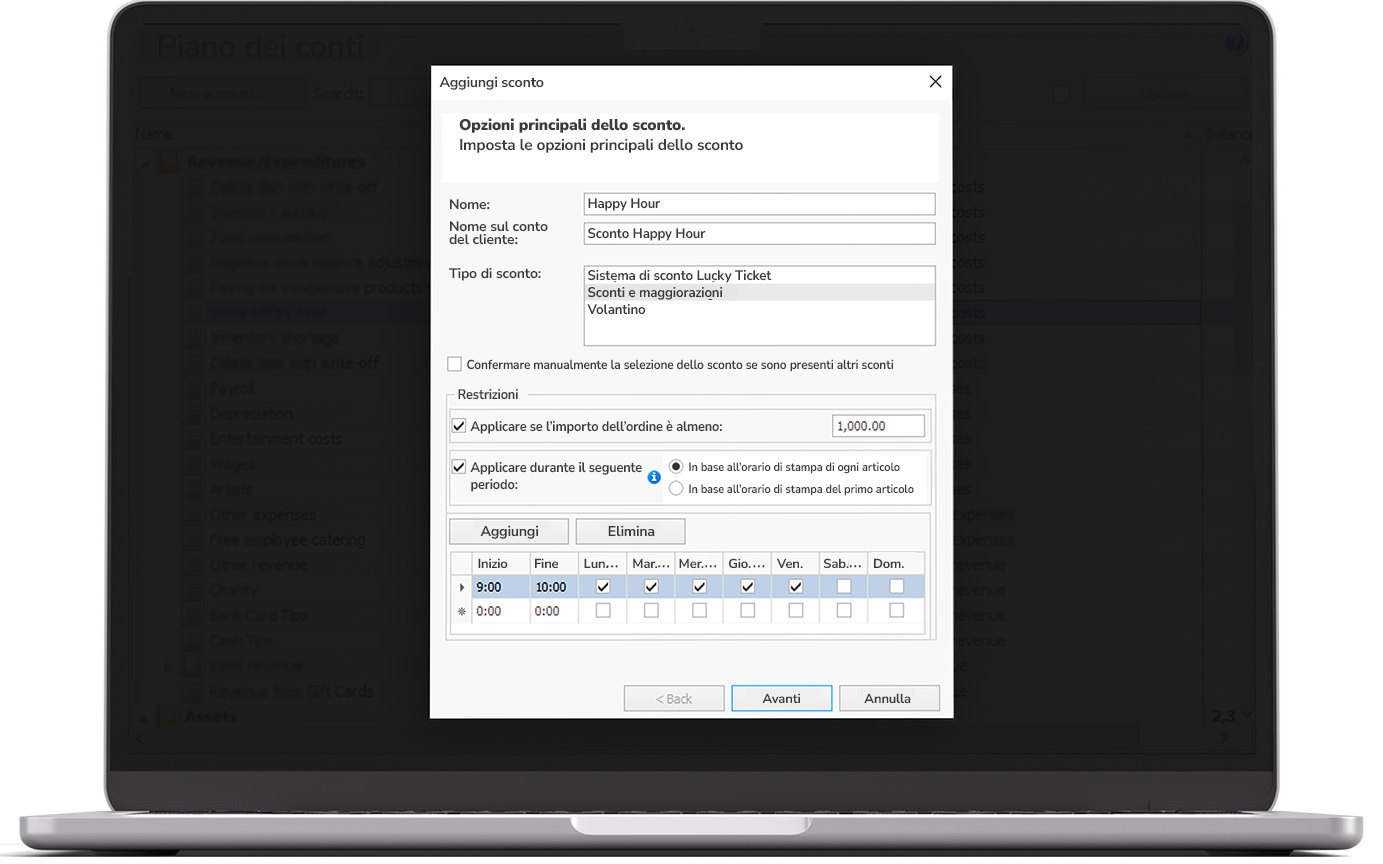The height and width of the screenshot is (864, 1383).
Task: Select print time of each item option
Action: pyautogui.click(x=677, y=467)
